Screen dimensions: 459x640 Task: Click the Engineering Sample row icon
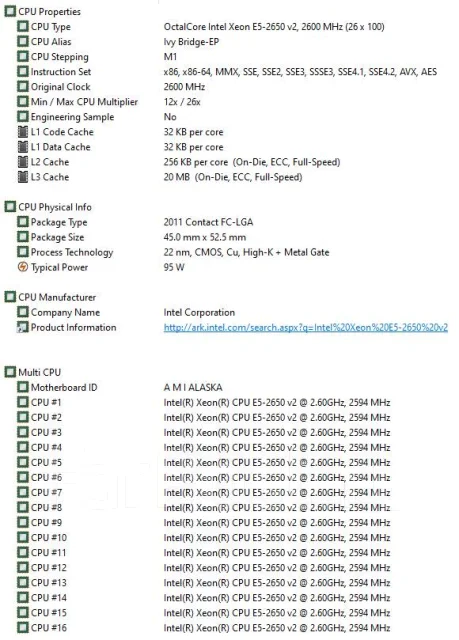click(23, 117)
